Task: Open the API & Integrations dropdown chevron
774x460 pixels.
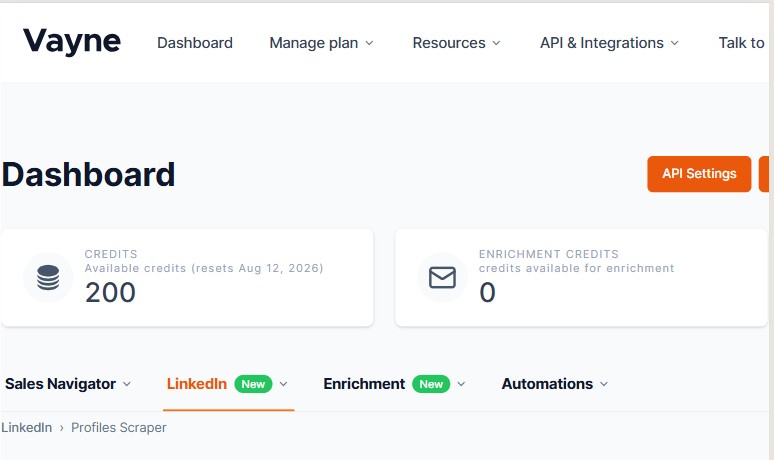Action: click(675, 43)
